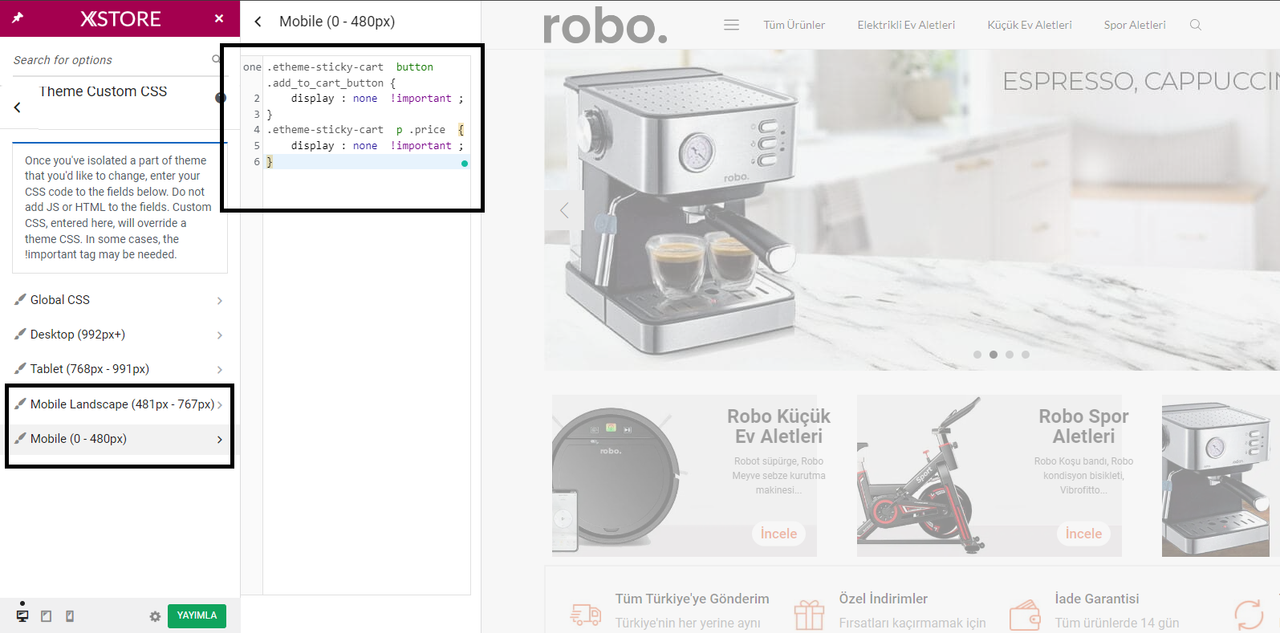This screenshot has width=1280, height=633.
Task: Open Spor Aletleri menu item
Action: point(1135,25)
